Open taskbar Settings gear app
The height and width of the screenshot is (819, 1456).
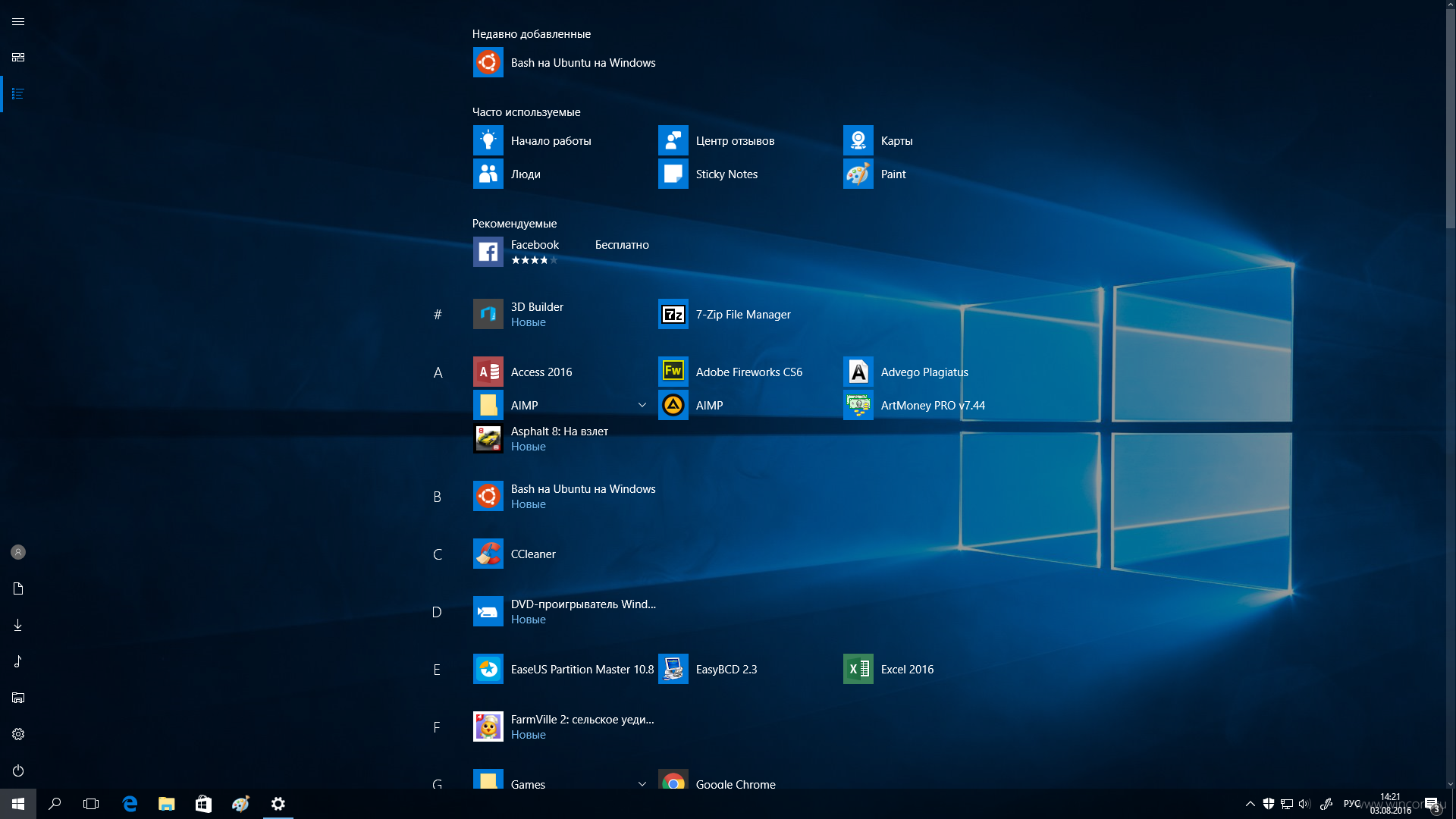pos(278,804)
